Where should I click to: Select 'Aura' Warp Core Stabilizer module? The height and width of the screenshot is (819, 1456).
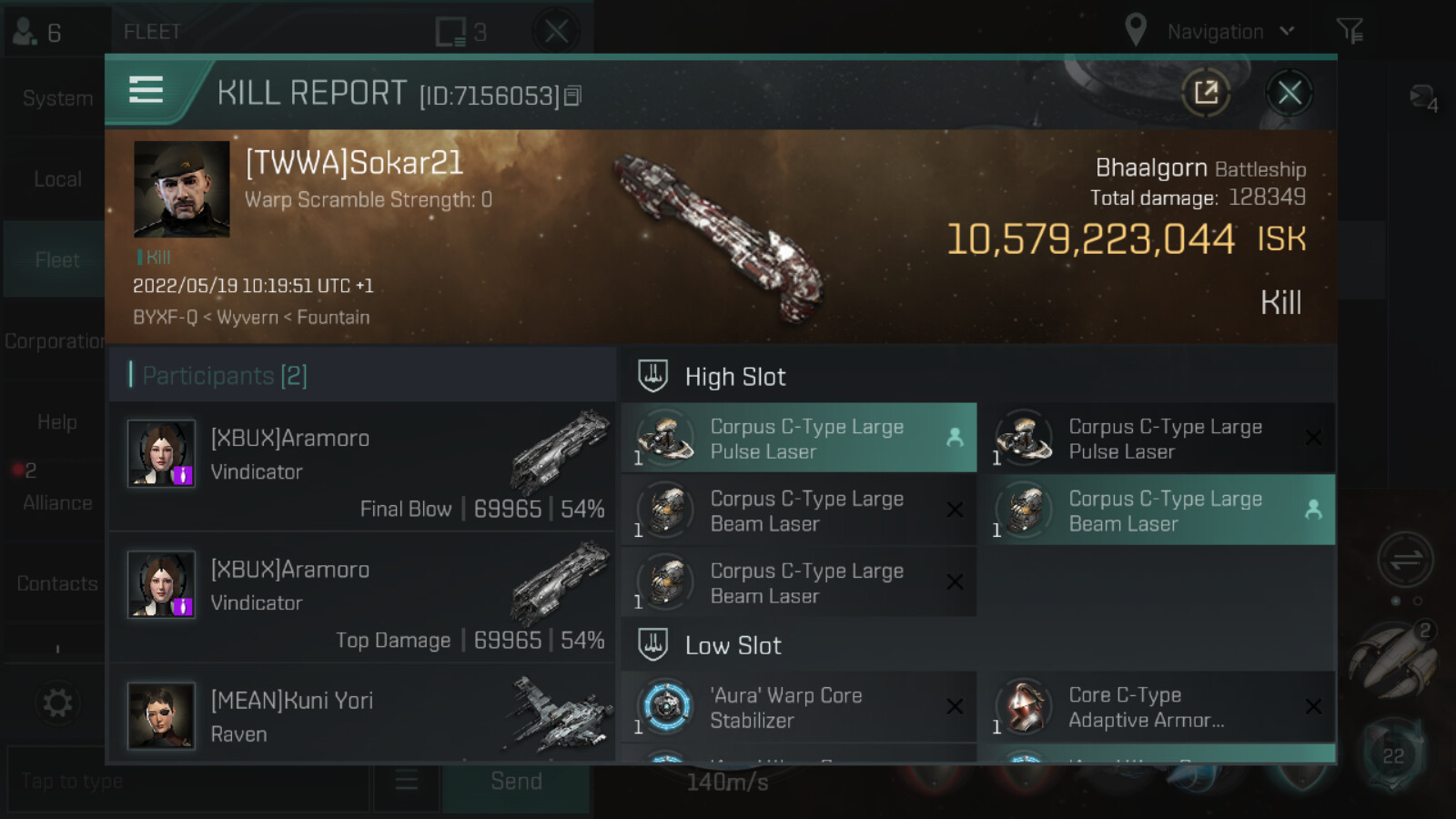(x=799, y=707)
